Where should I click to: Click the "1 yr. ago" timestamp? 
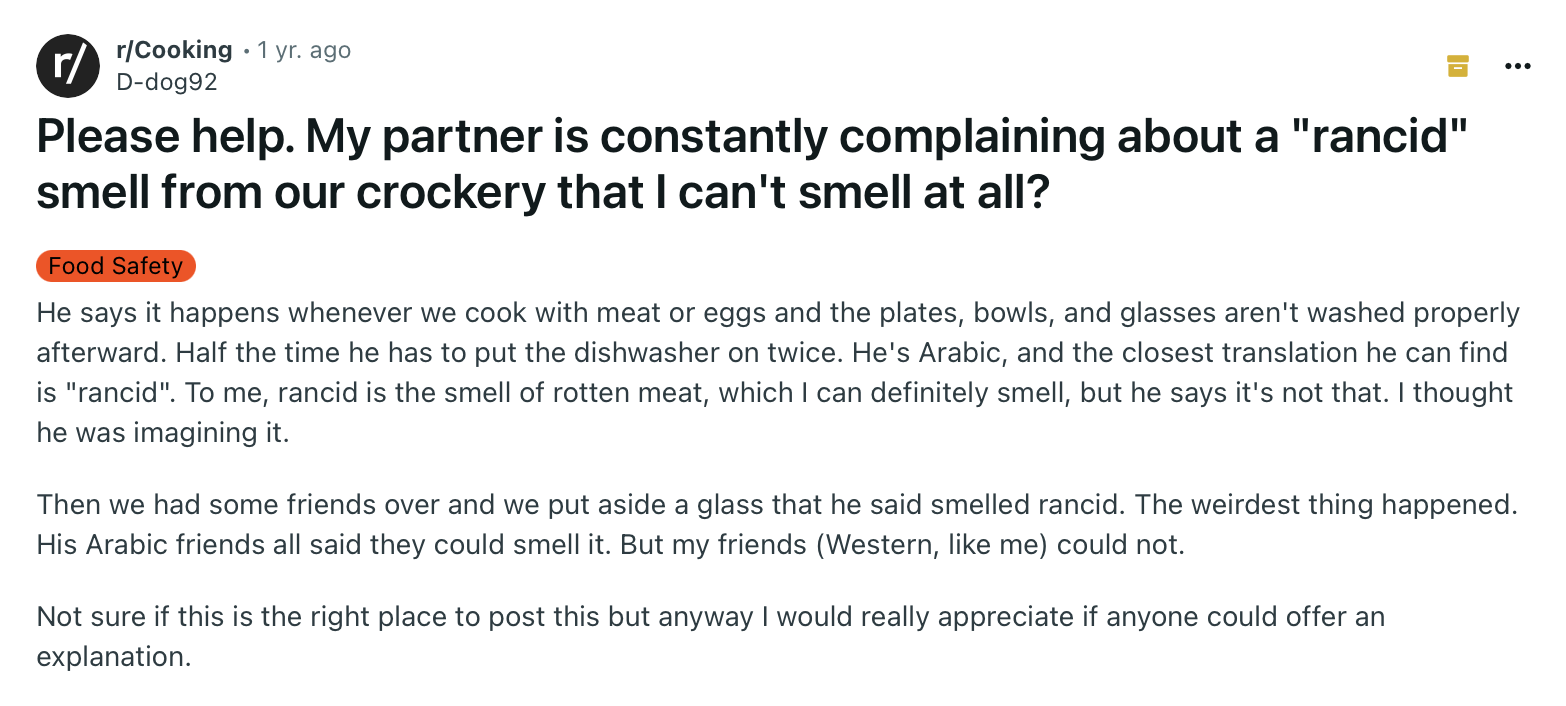tap(304, 50)
